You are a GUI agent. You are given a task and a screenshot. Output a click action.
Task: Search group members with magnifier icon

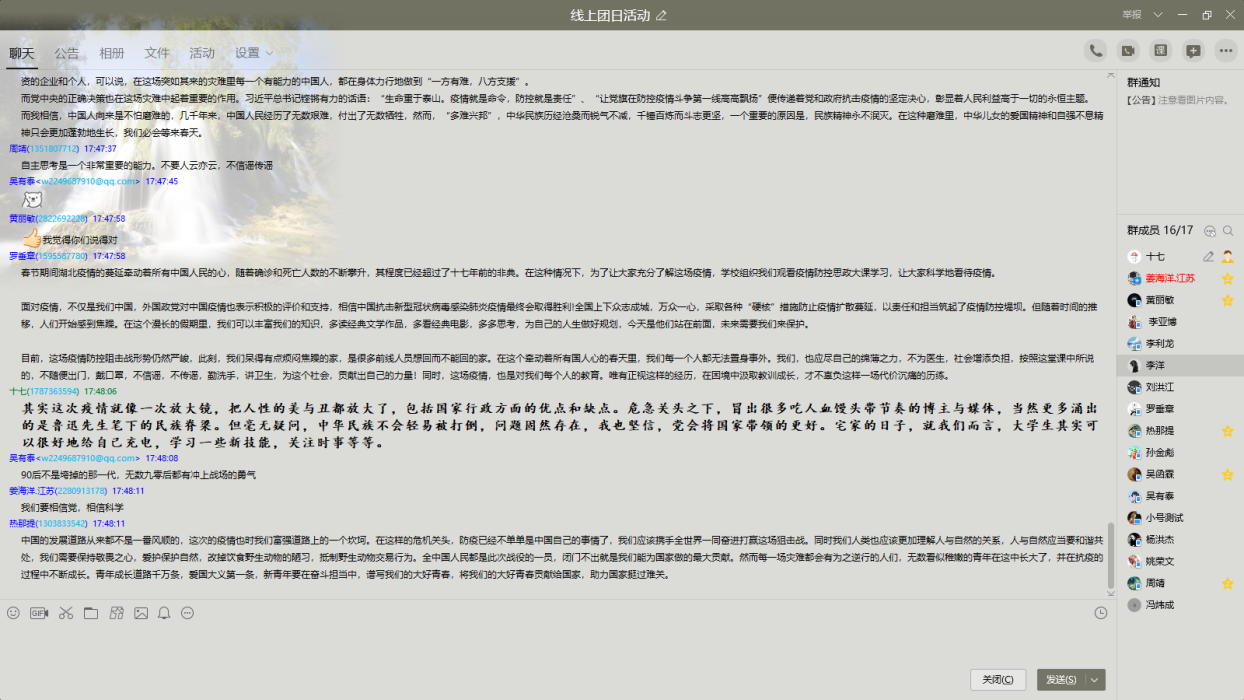(1228, 230)
